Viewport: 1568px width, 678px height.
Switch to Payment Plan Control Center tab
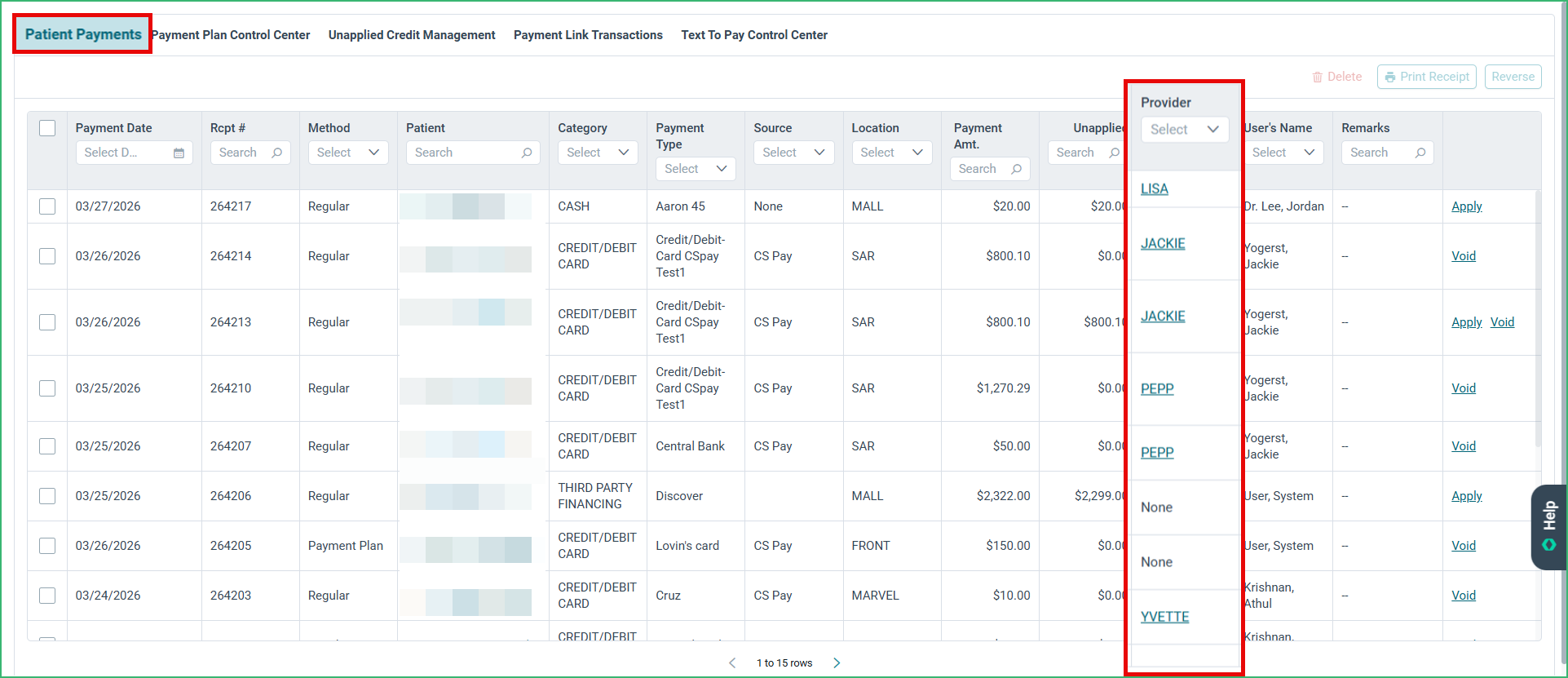[x=231, y=35]
